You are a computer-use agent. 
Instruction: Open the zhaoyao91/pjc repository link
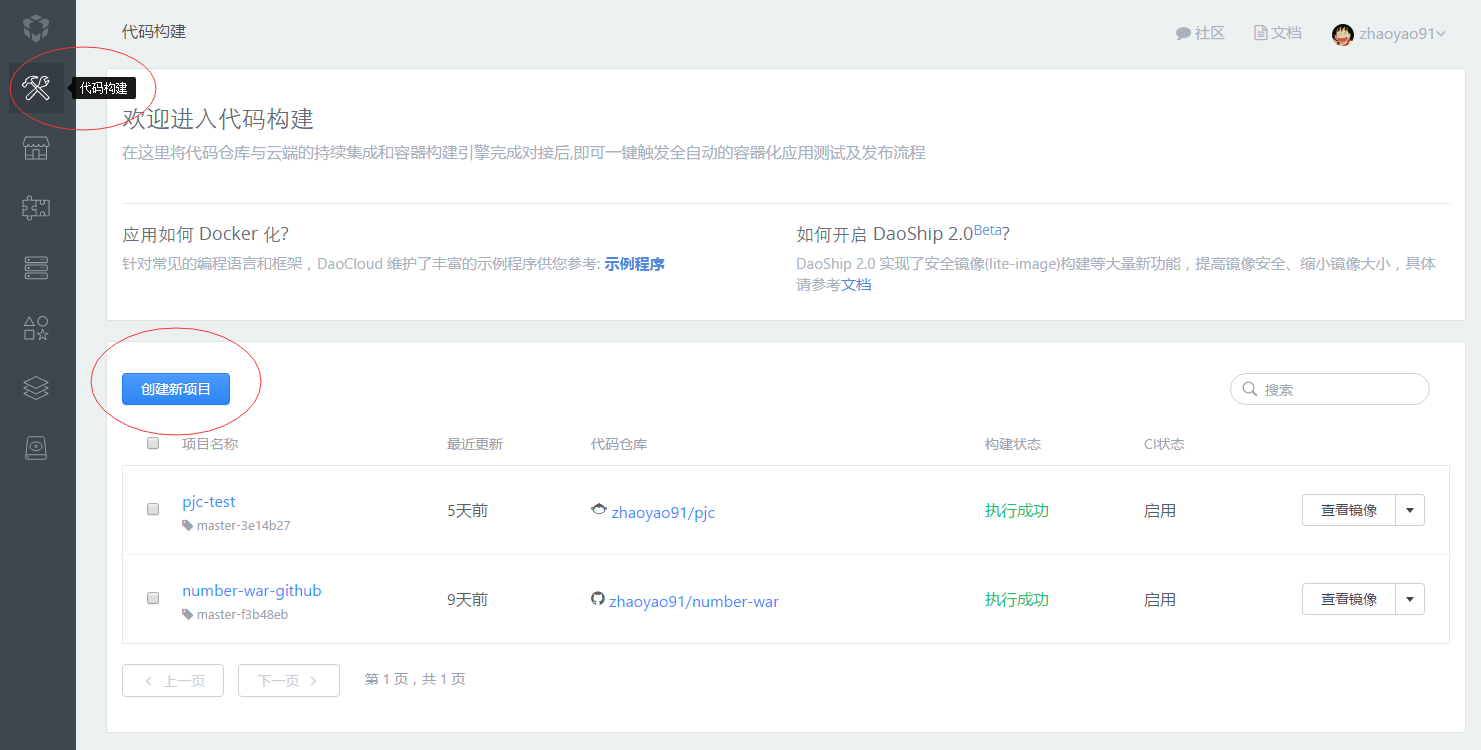663,512
